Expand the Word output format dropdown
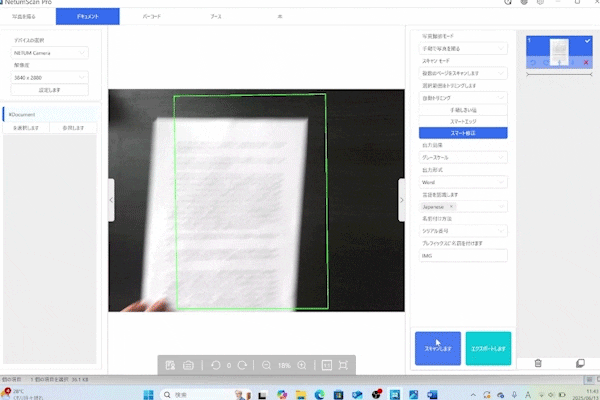Image resolution: width=600 pixels, height=400 pixels. tap(463, 183)
